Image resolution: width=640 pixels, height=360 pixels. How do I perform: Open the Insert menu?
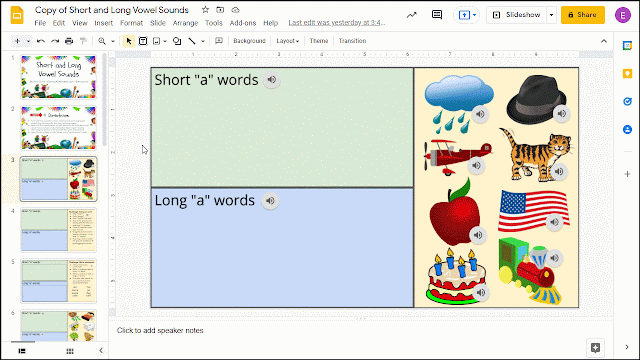pos(103,23)
